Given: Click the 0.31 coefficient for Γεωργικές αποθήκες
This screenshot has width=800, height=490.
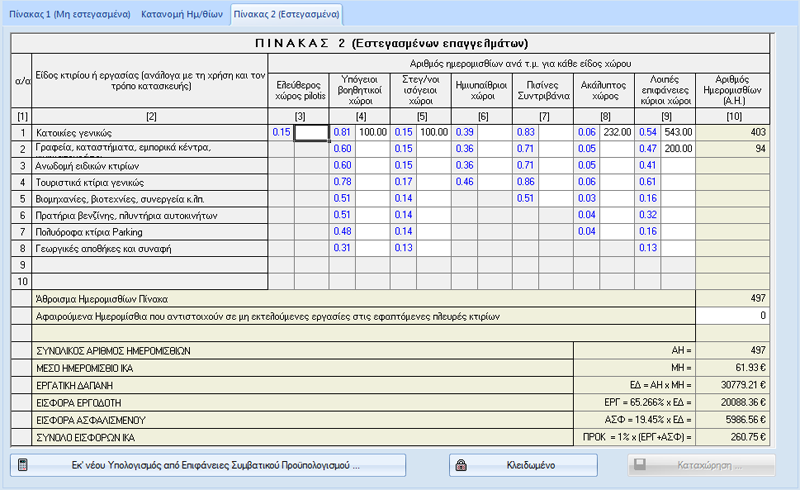Looking at the screenshot, I should (x=342, y=248).
